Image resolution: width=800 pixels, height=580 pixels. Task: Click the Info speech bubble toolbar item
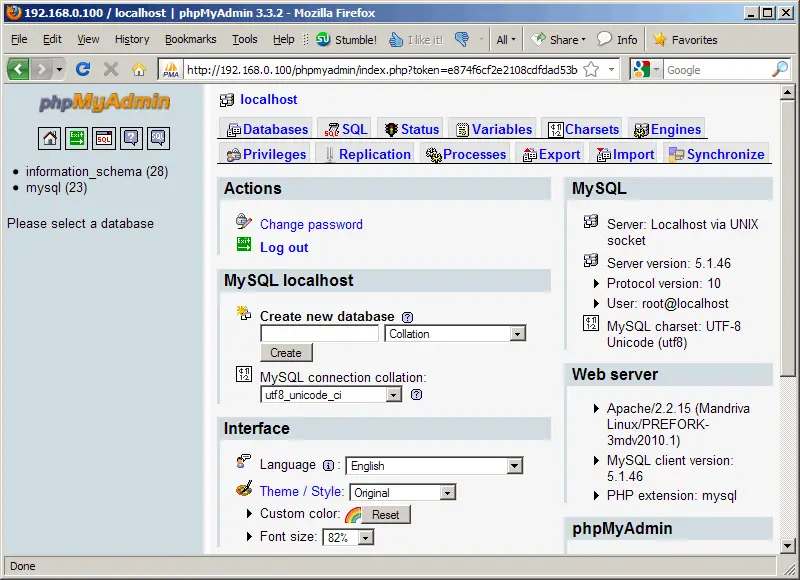pos(617,39)
